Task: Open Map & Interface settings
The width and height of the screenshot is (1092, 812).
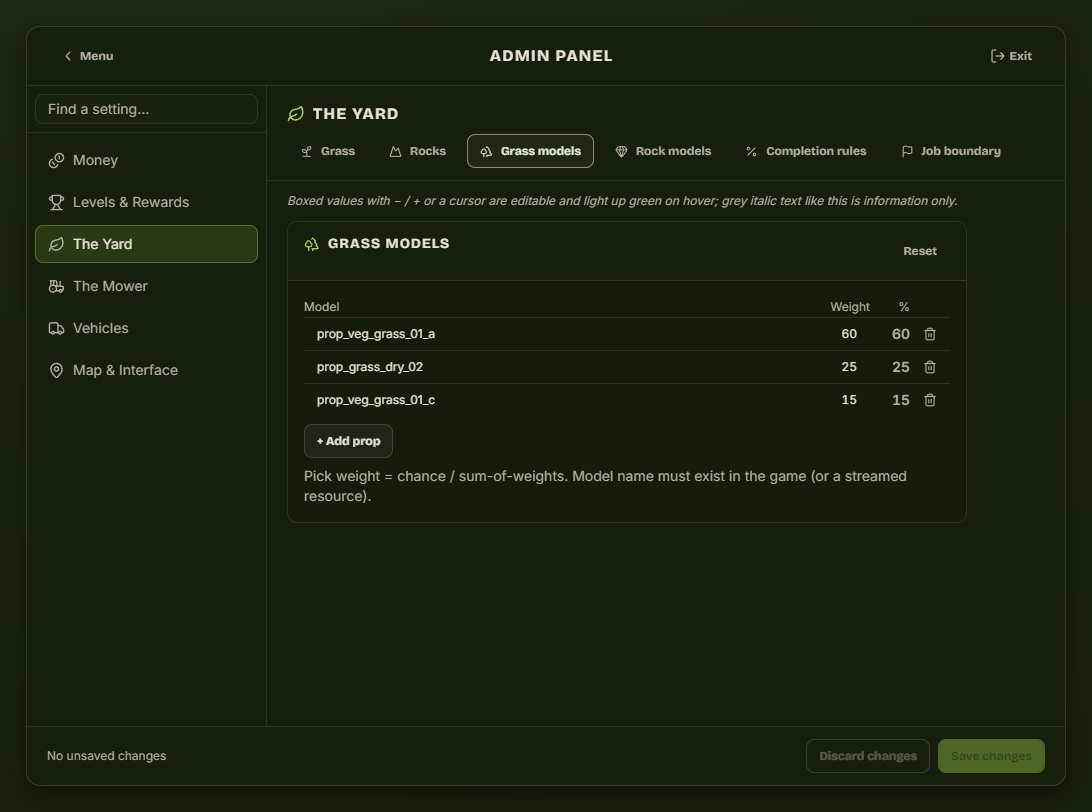Action: [146, 370]
